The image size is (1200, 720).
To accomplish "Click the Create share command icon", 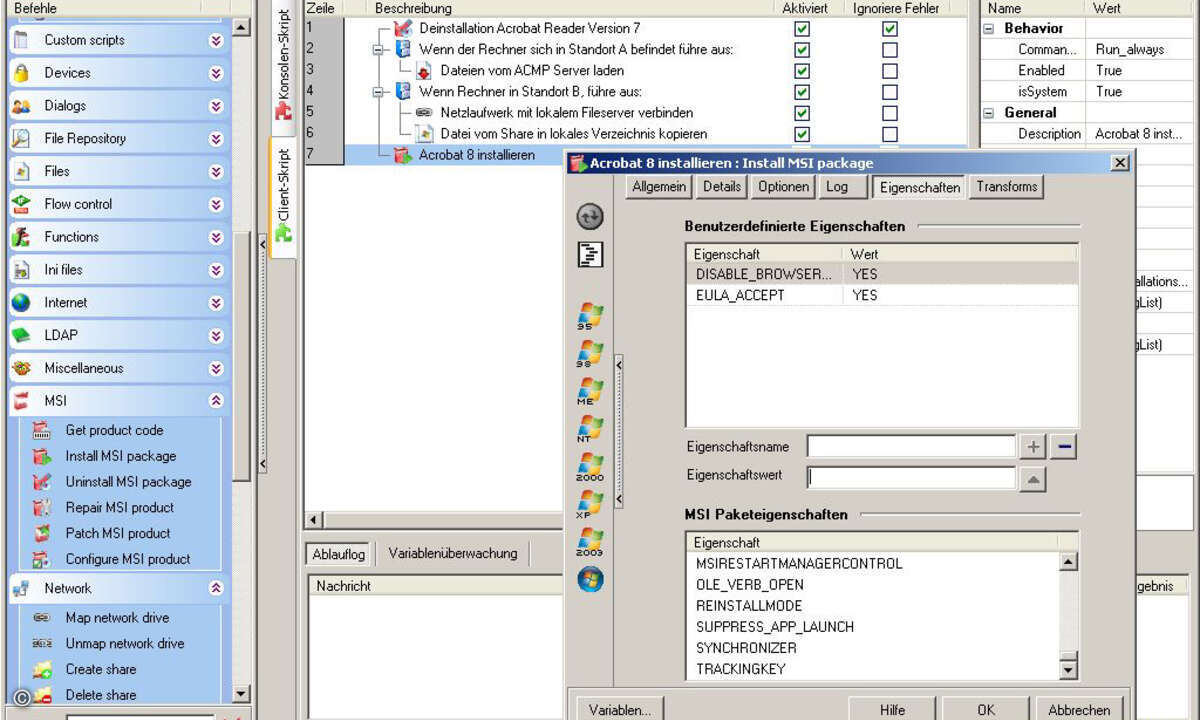I will pyautogui.click(x=41, y=670).
